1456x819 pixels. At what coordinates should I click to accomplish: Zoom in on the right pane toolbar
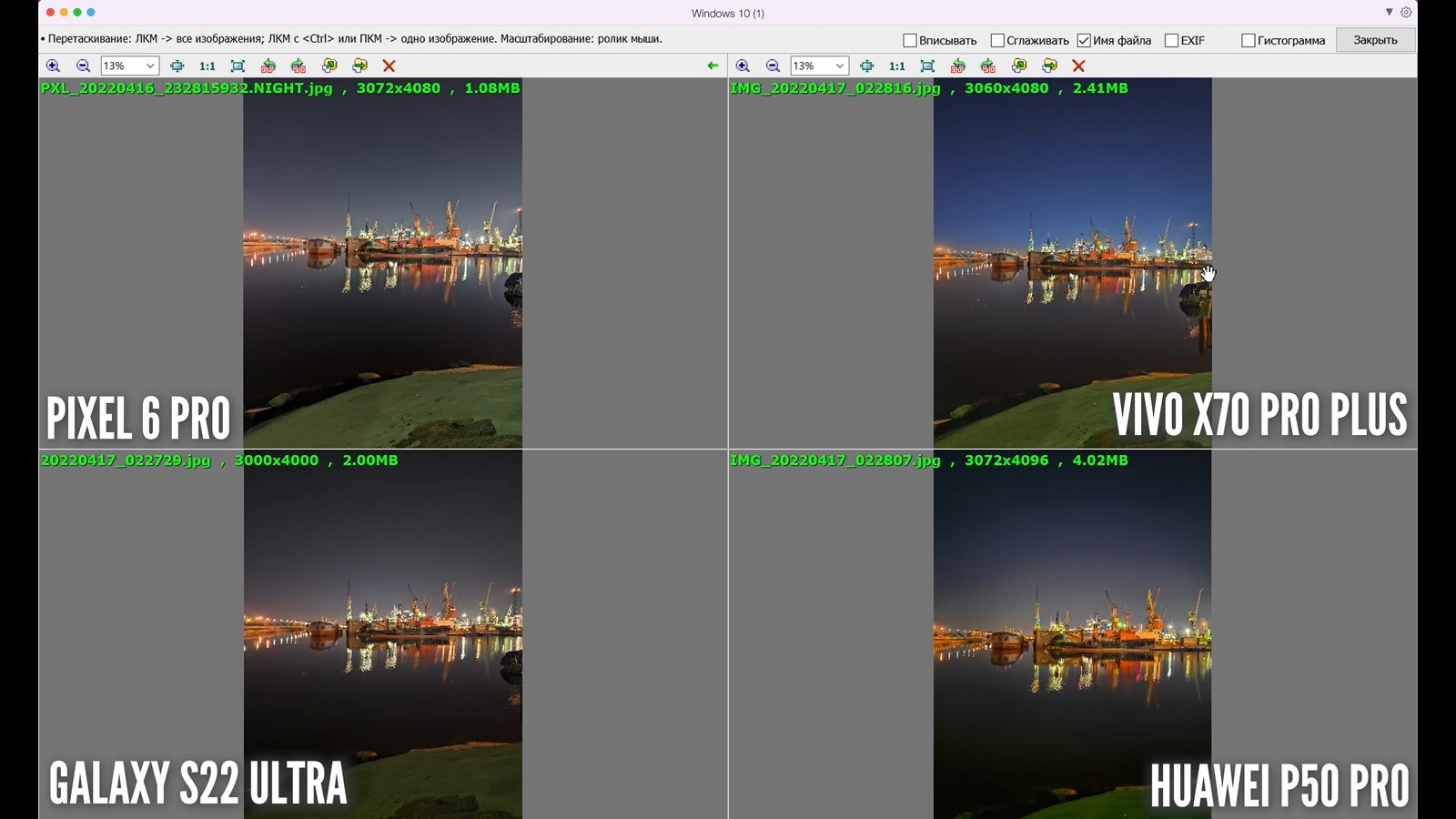pyautogui.click(x=743, y=66)
